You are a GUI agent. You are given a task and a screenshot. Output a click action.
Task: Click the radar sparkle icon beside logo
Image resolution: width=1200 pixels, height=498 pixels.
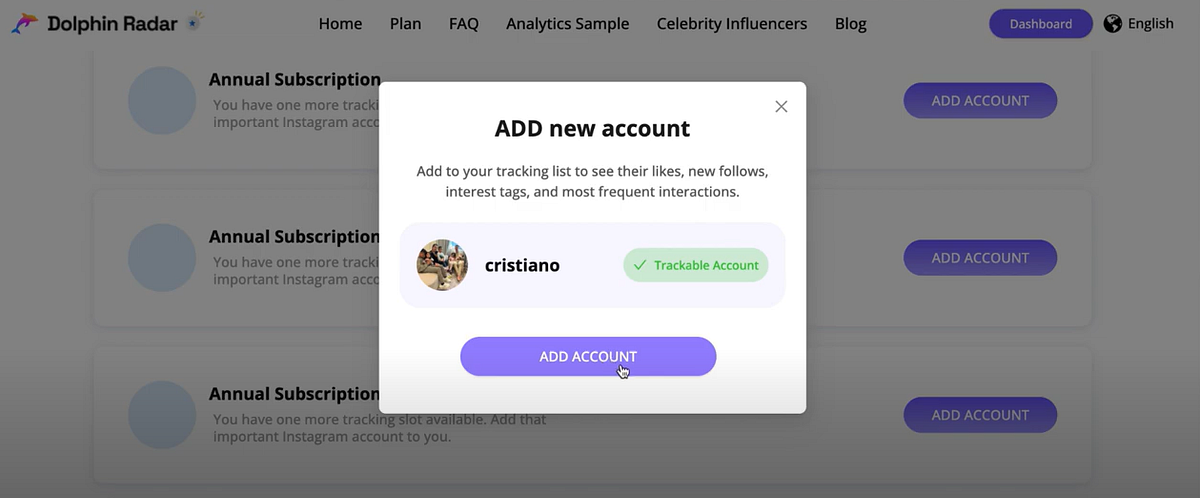(195, 21)
